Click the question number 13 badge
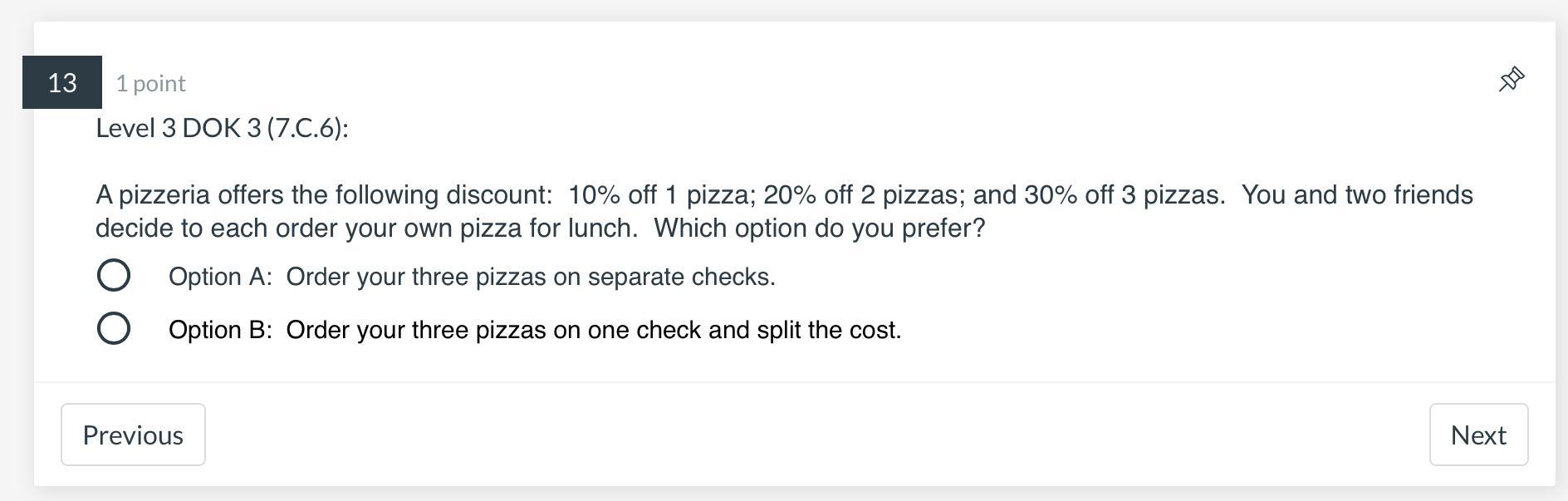This screenshot has width=1568, height=501. pos(62,82)
